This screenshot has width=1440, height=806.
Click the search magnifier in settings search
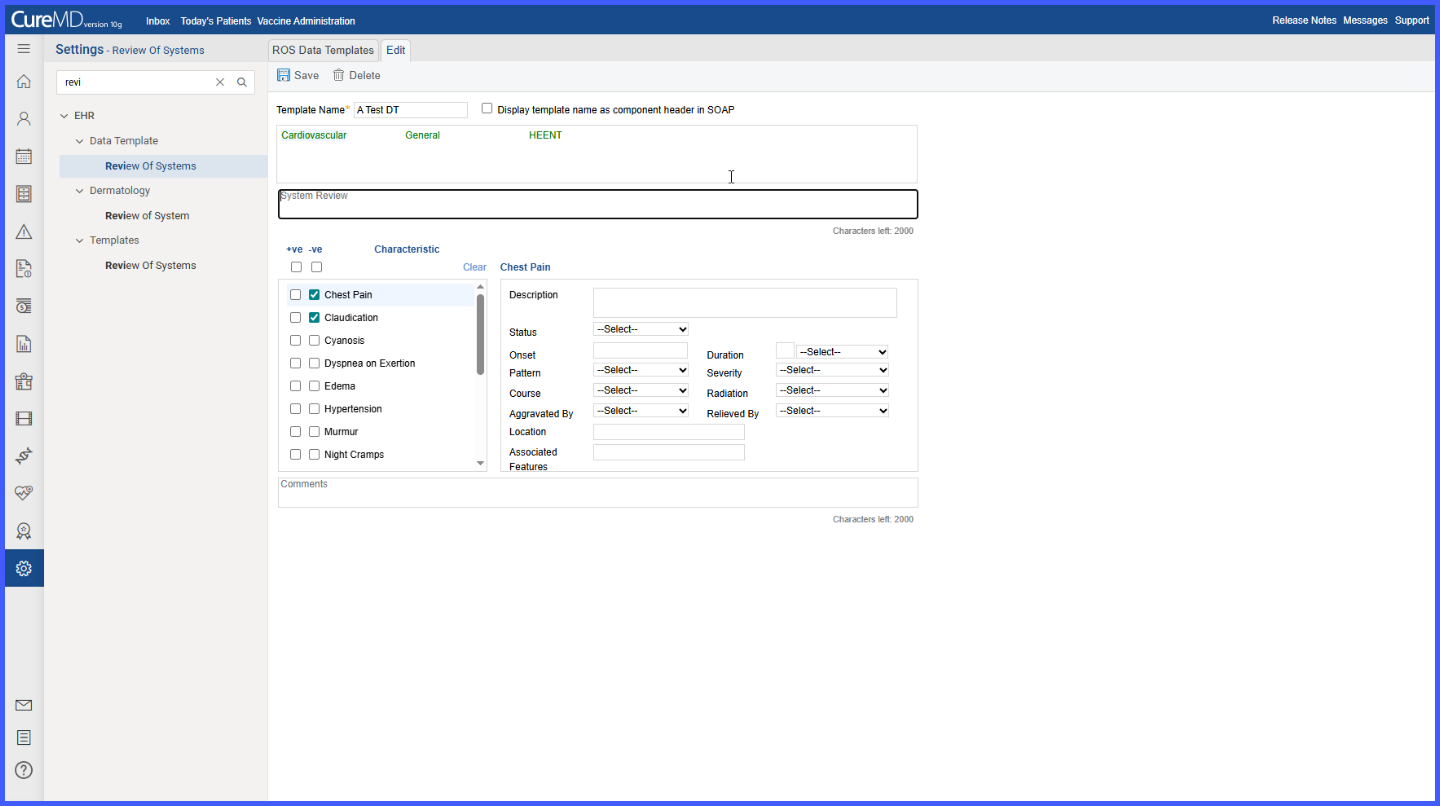tap(242, 82)
